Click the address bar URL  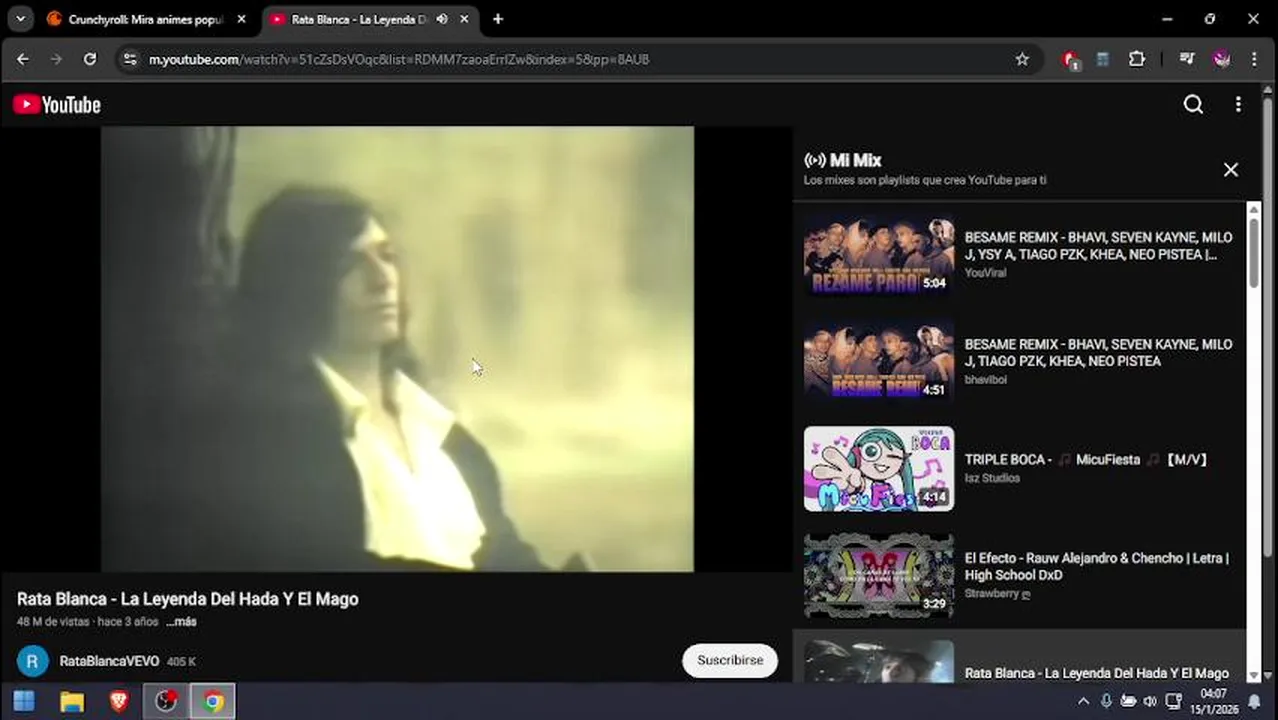click(x=399, y=59)
